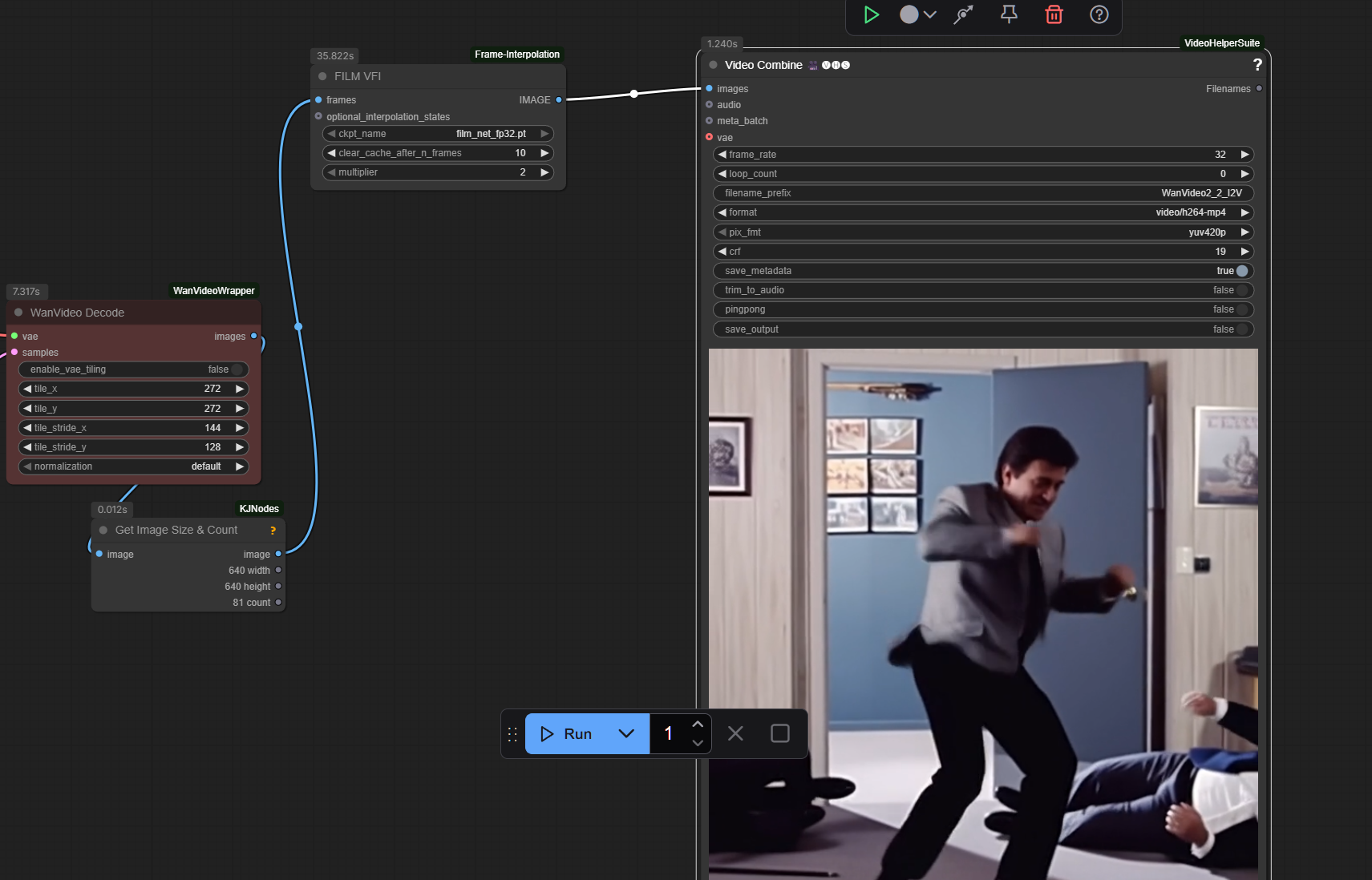Click the VideoHelperSuite badge

1221,43
